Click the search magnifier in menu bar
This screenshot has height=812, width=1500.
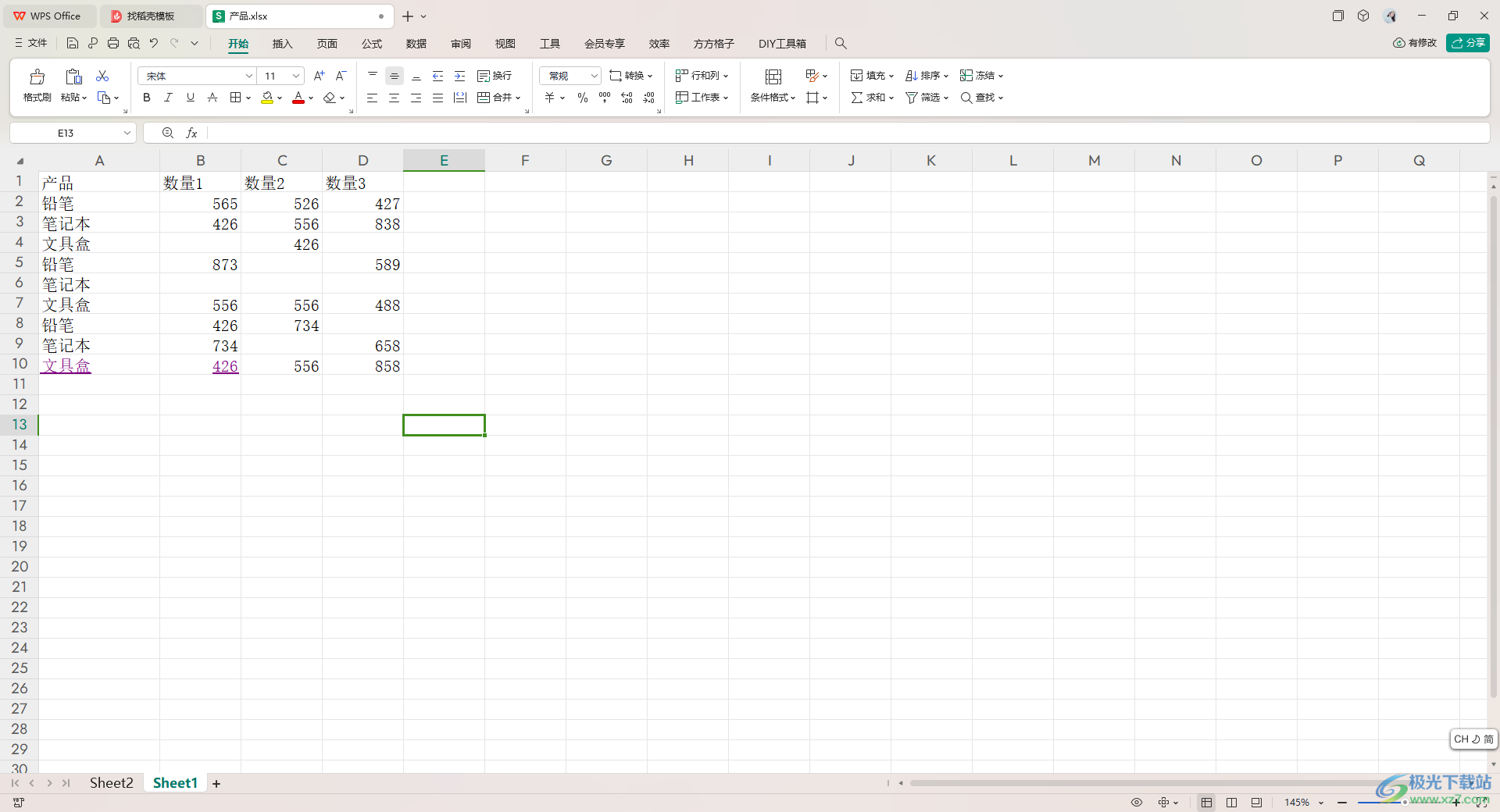click(x=841, y=44)
